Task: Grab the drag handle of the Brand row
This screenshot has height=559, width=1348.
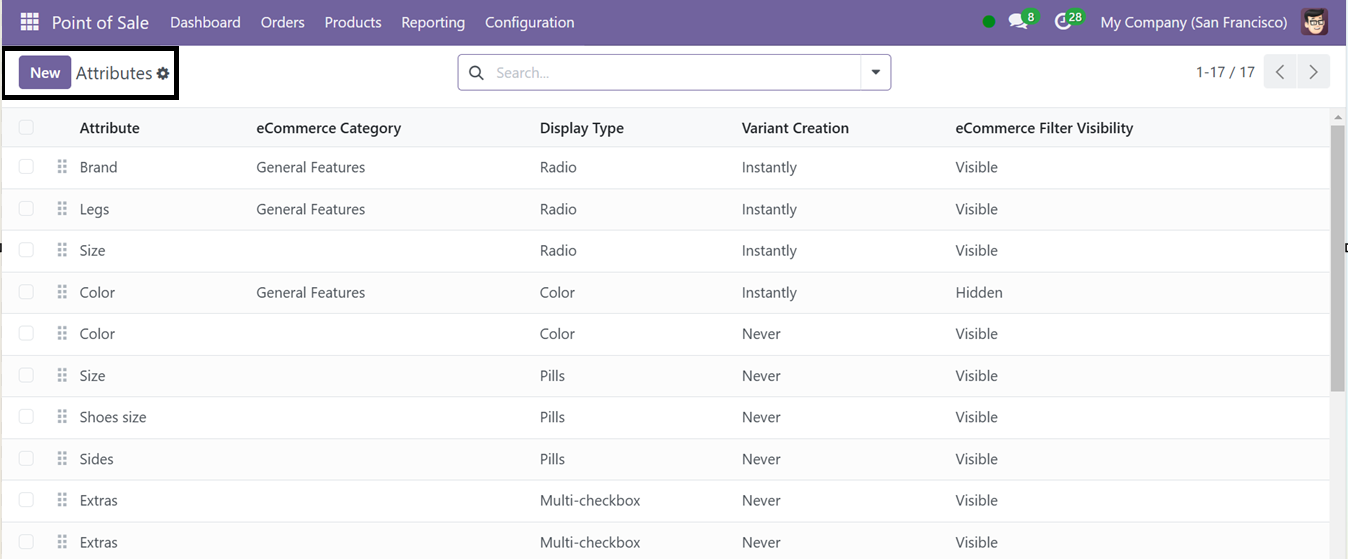Action: click(x=62, y=167)
